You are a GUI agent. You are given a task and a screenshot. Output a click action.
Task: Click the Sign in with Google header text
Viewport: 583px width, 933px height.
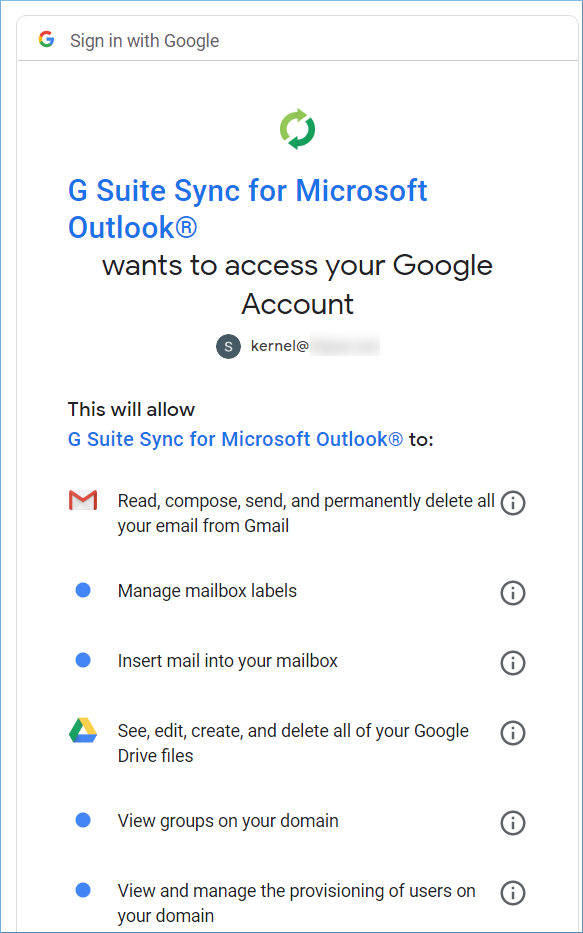click(x=145, y=40)
